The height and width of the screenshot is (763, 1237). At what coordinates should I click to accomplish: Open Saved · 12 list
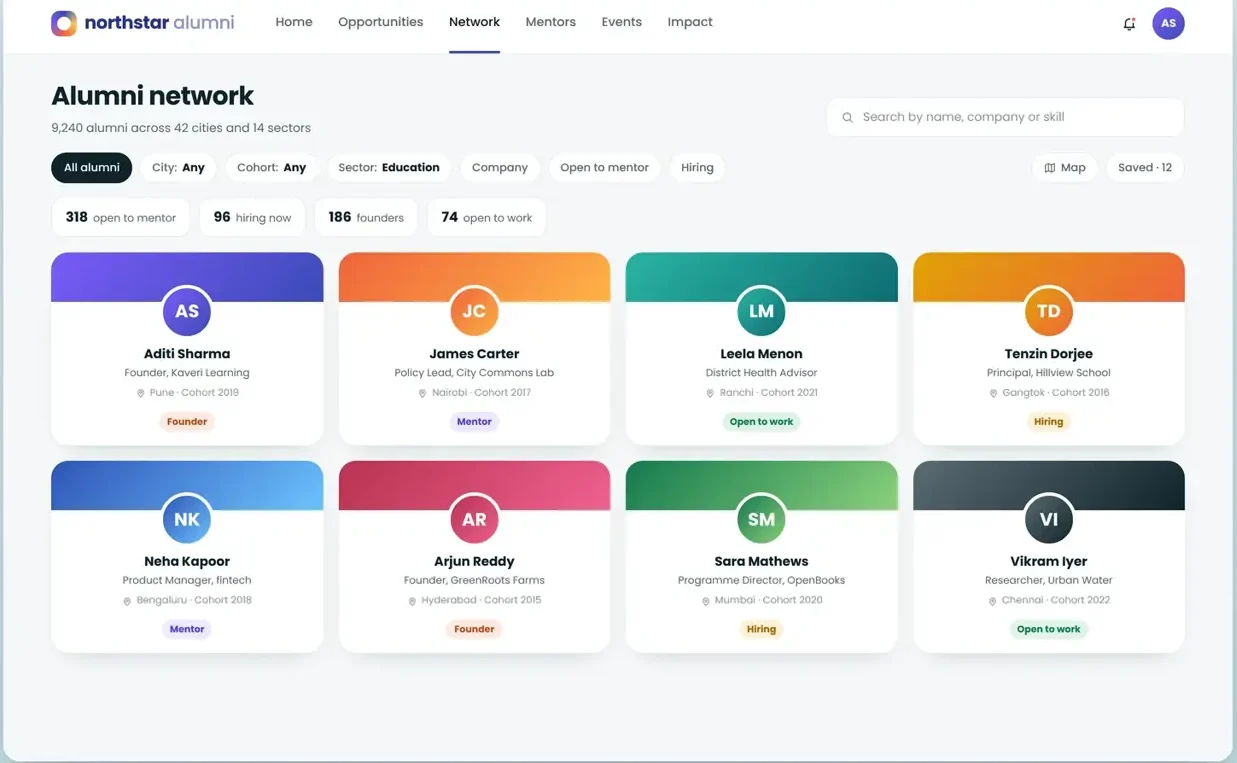coord(1145,168)
